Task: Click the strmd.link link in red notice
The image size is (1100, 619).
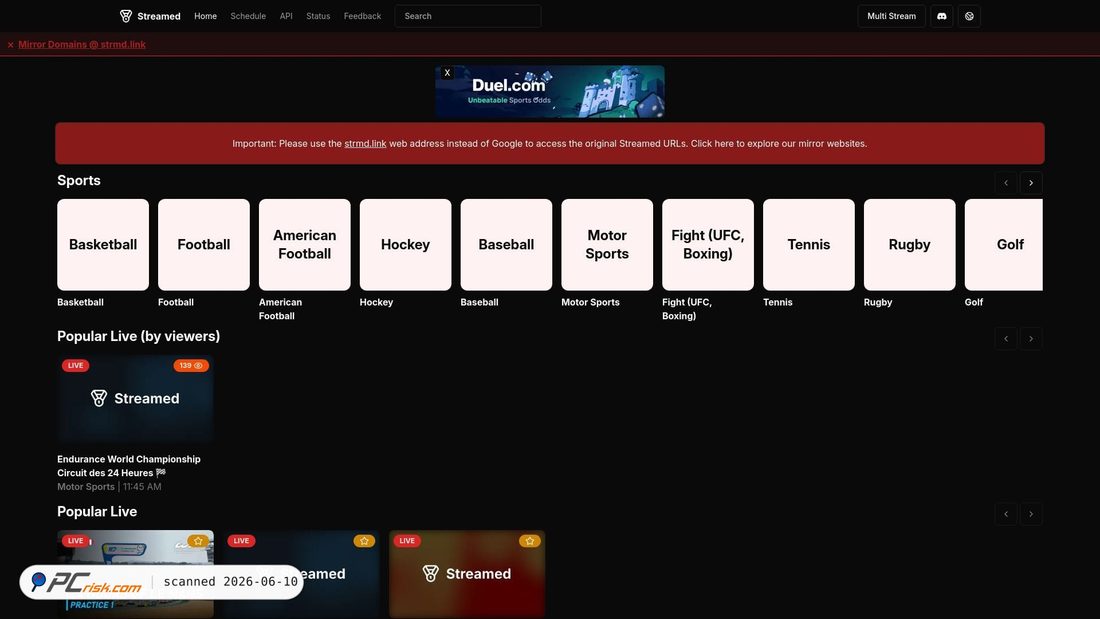Action: [x=365, y=144]
